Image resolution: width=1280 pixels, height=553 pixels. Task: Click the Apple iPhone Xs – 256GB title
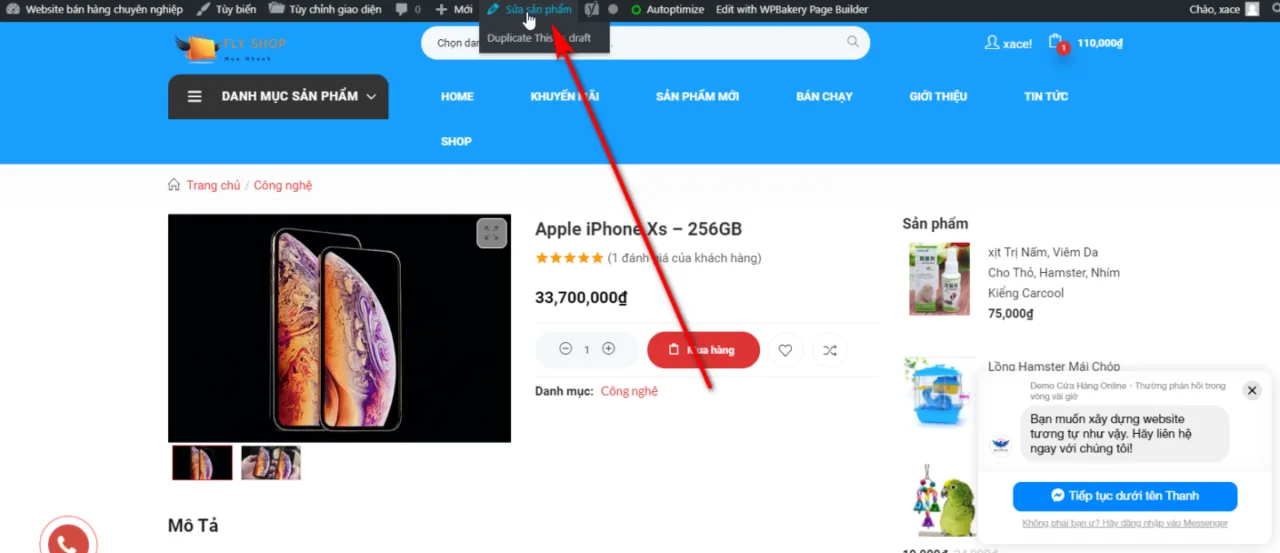638,229
